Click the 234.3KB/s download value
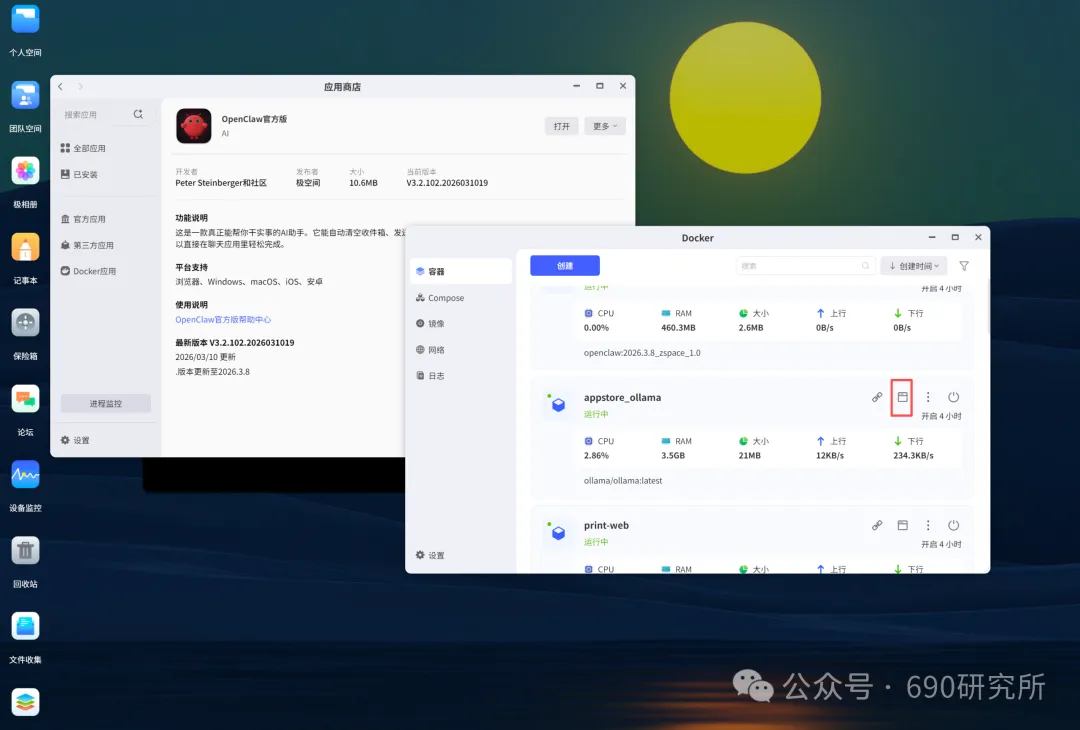This screenshot has height=730, width=1080. [913, 456]
